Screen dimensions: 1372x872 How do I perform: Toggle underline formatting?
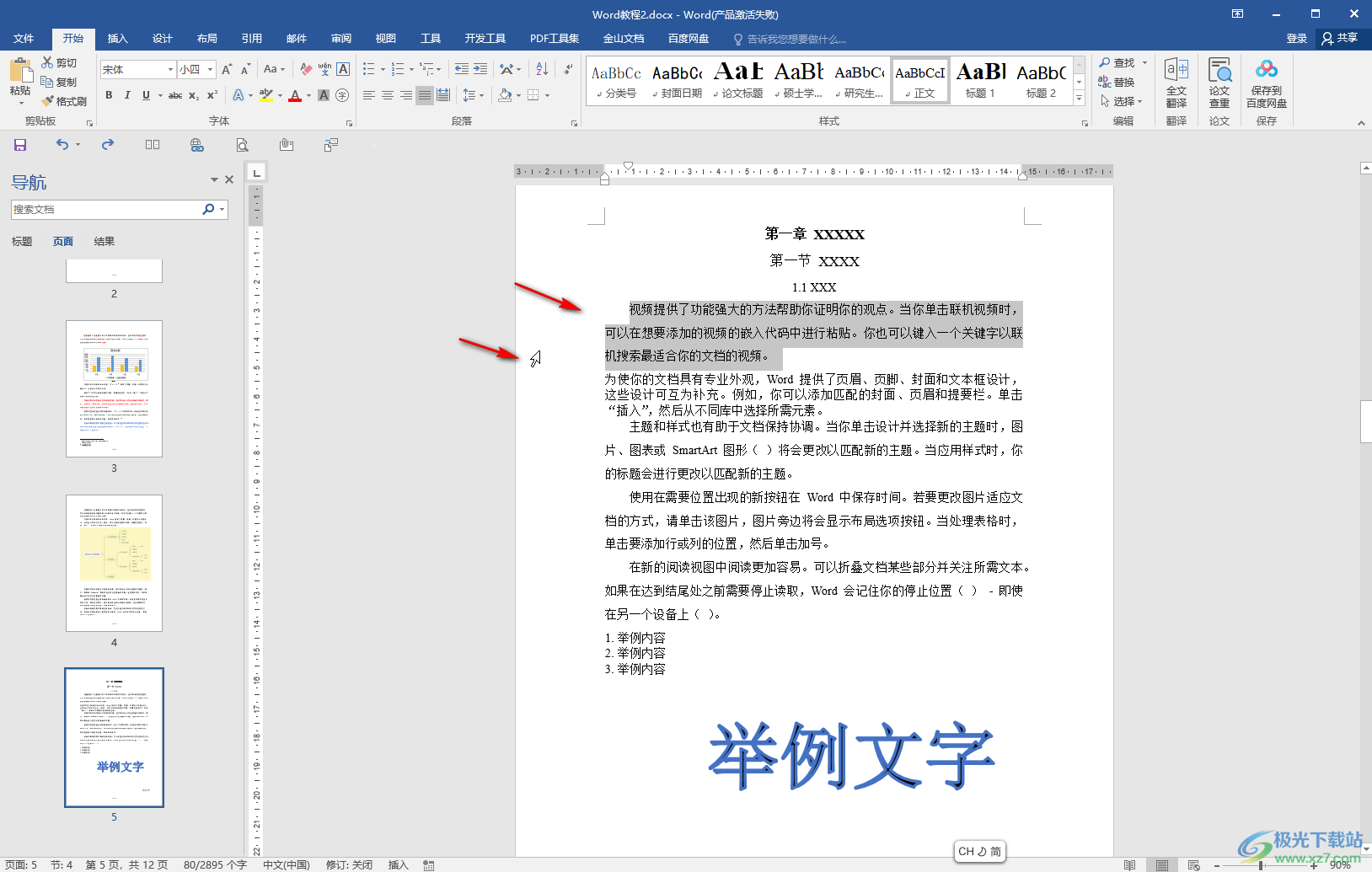tap(146, 95)
